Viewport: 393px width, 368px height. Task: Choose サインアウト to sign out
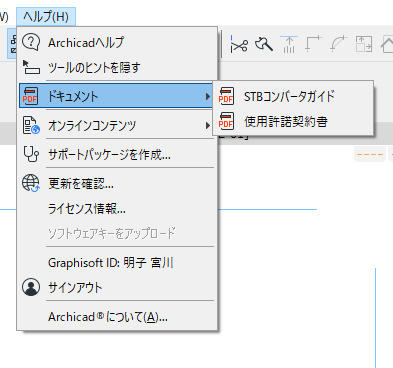[x=116, y=287]
